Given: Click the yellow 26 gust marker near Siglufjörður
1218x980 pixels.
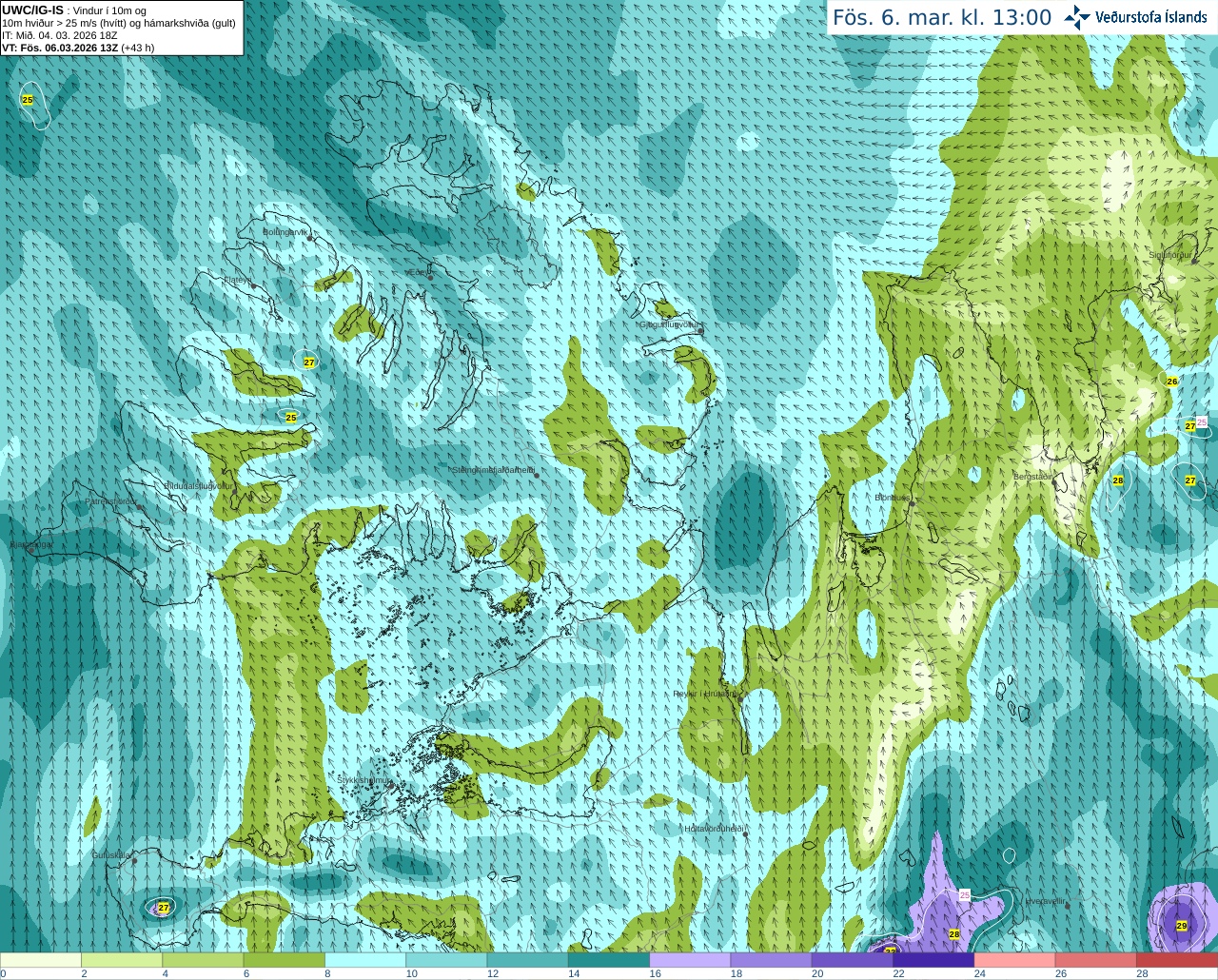Looking at the screenshot, I should (1172, 382).
